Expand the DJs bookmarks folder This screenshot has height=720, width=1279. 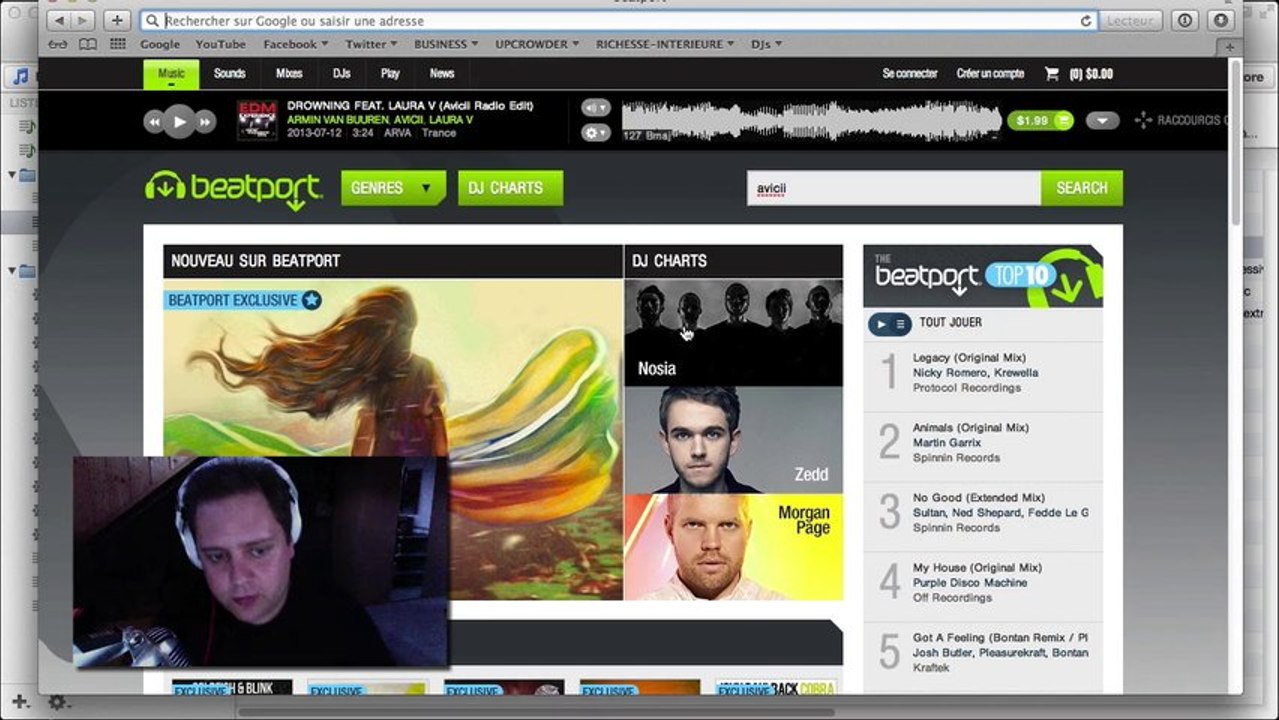[x=765, y=44]
